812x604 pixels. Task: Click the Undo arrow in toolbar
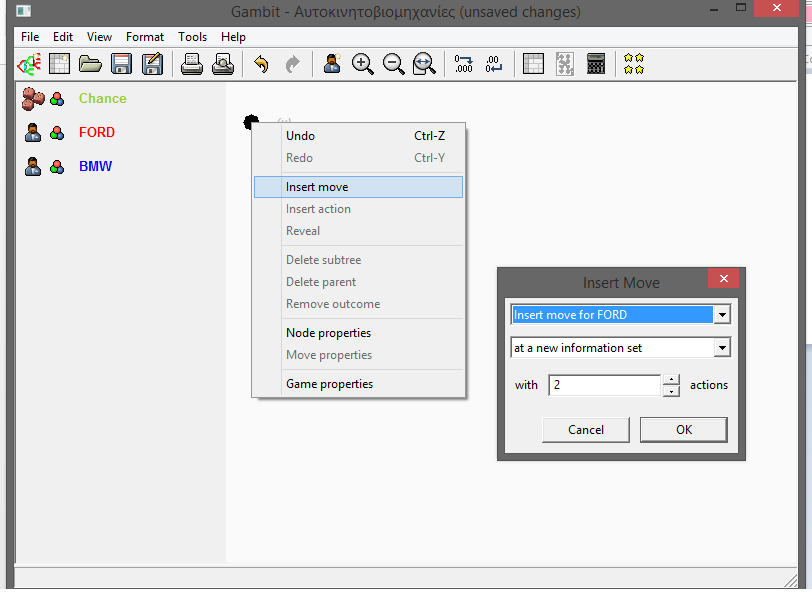[x=262, y=64]
